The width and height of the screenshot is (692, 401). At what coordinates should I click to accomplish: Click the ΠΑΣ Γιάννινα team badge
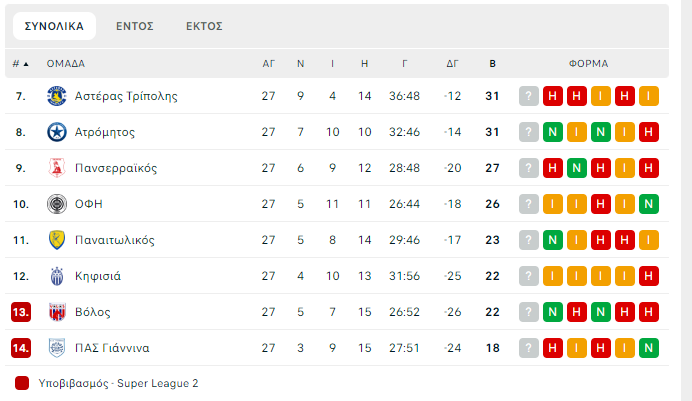[x=56, y=348]
